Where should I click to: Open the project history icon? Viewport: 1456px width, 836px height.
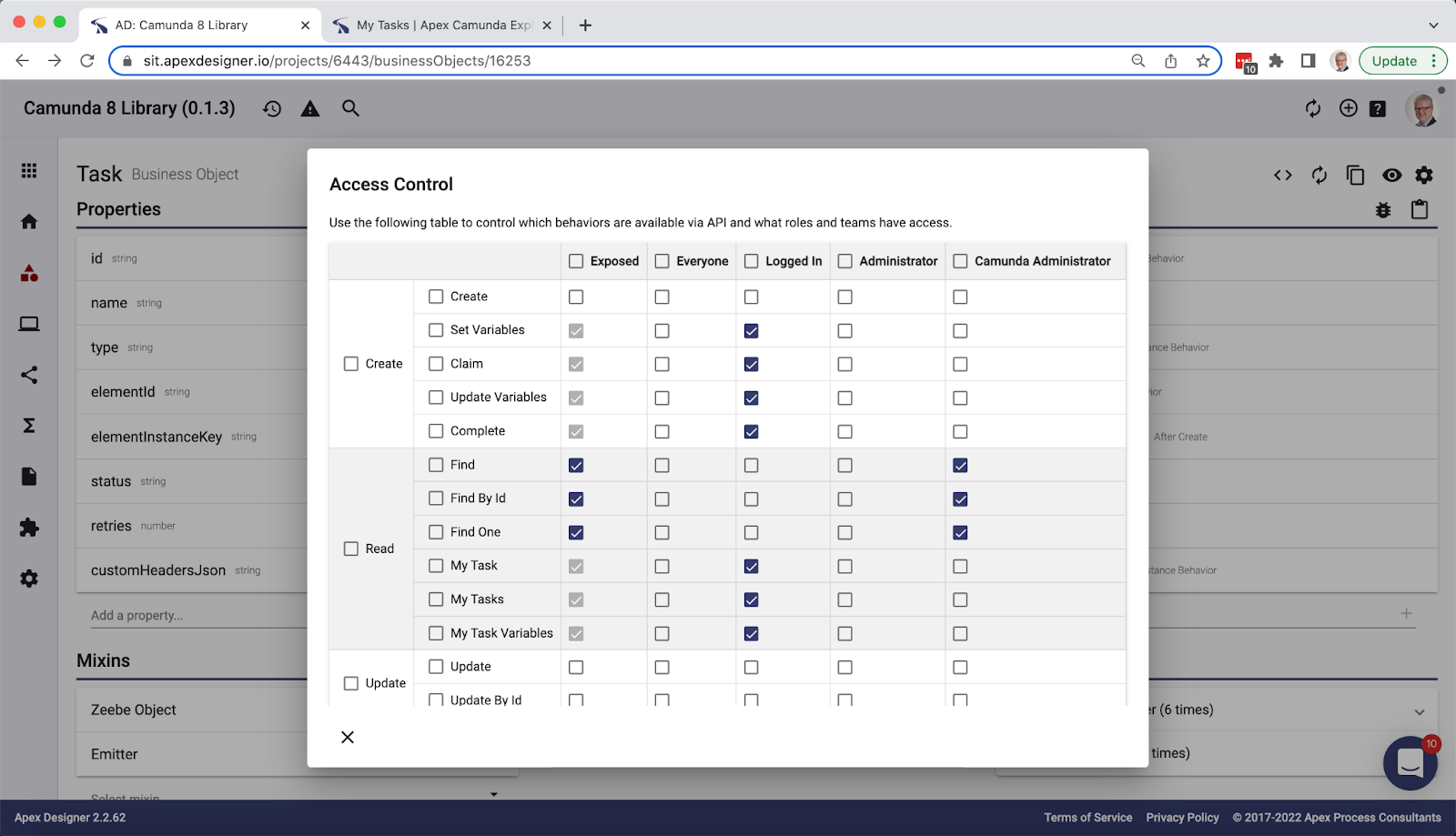pyautogui.click(x=272, y=108)
